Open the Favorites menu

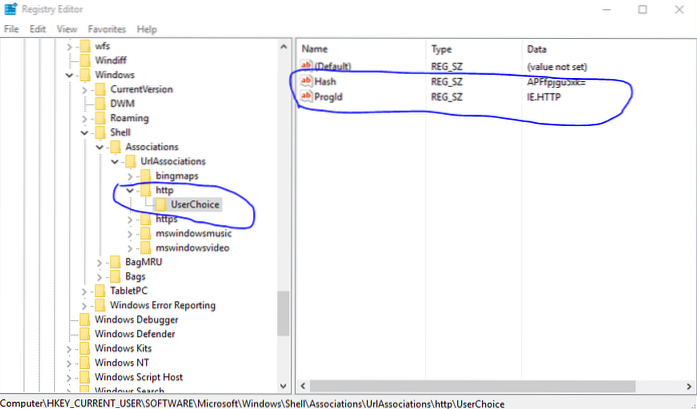coord(107,30)
